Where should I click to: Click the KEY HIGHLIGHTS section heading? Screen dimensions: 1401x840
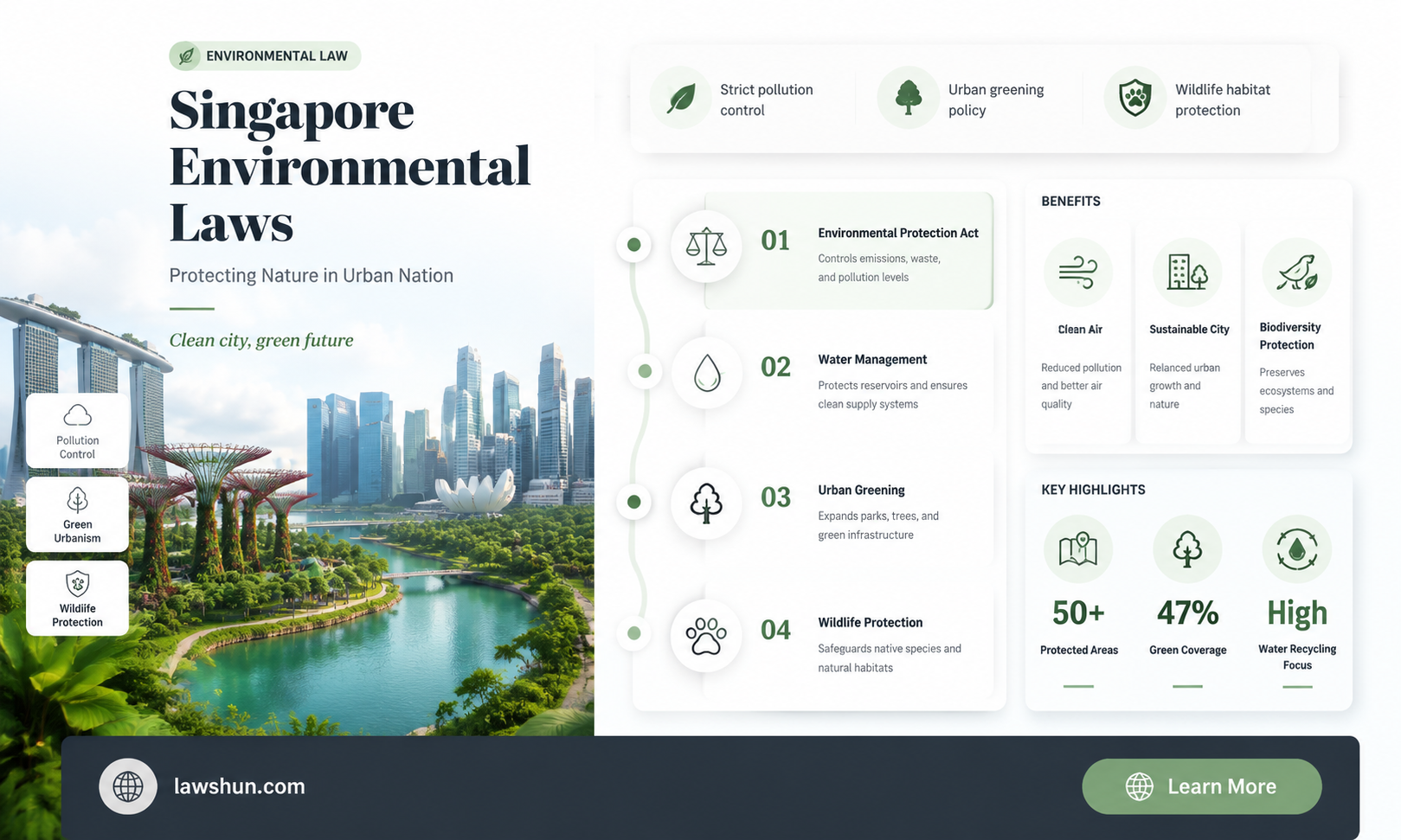click(x=1093, y=490)
